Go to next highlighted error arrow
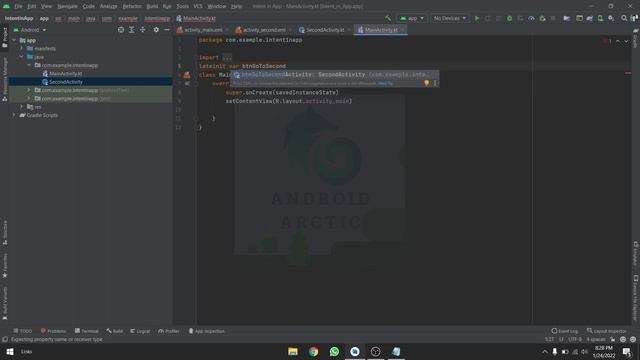This screenshot has width=640, height=360. 626,41
